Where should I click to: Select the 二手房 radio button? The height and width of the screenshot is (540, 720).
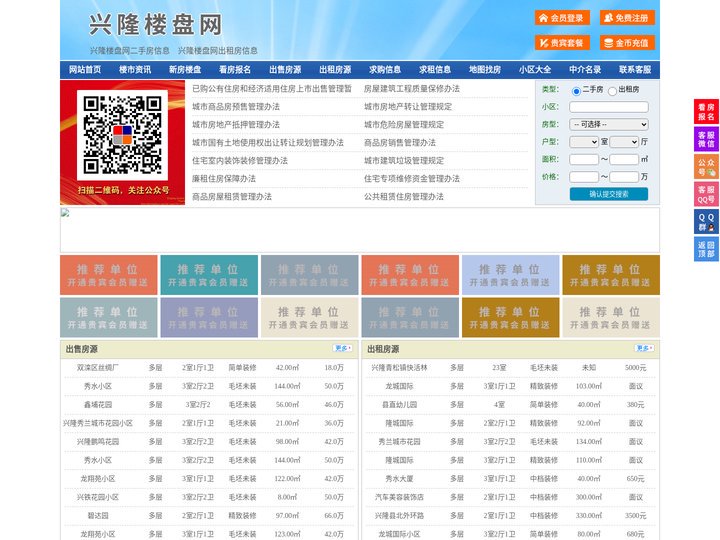[576, 91]
